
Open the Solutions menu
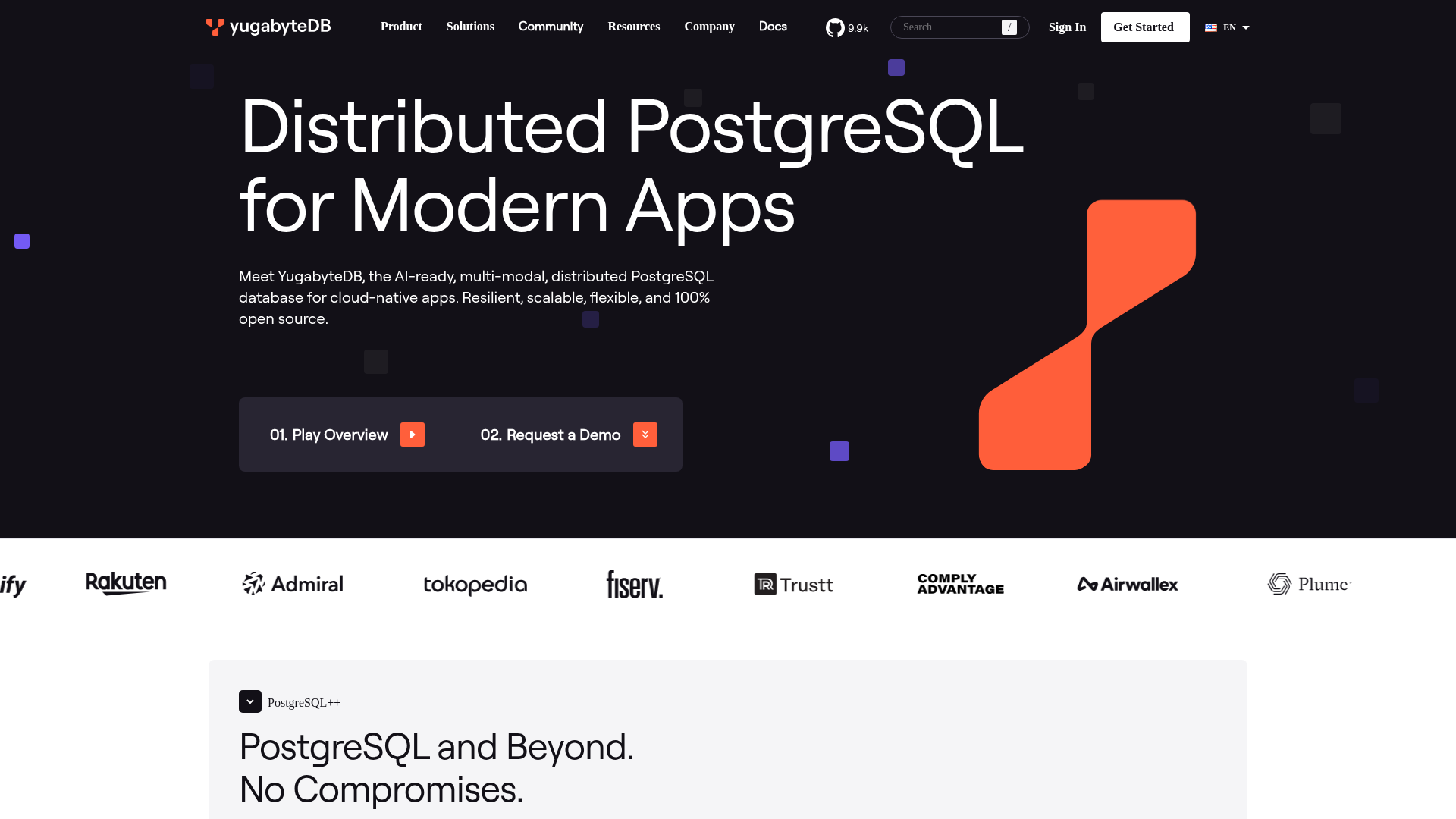[x=470, y=27]
